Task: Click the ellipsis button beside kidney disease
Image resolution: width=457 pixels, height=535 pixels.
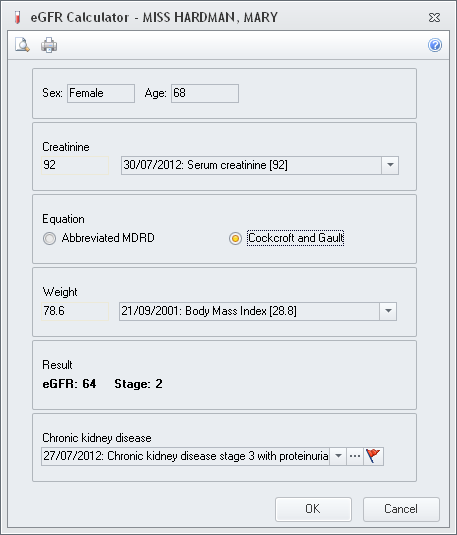Action: (355, 456)
